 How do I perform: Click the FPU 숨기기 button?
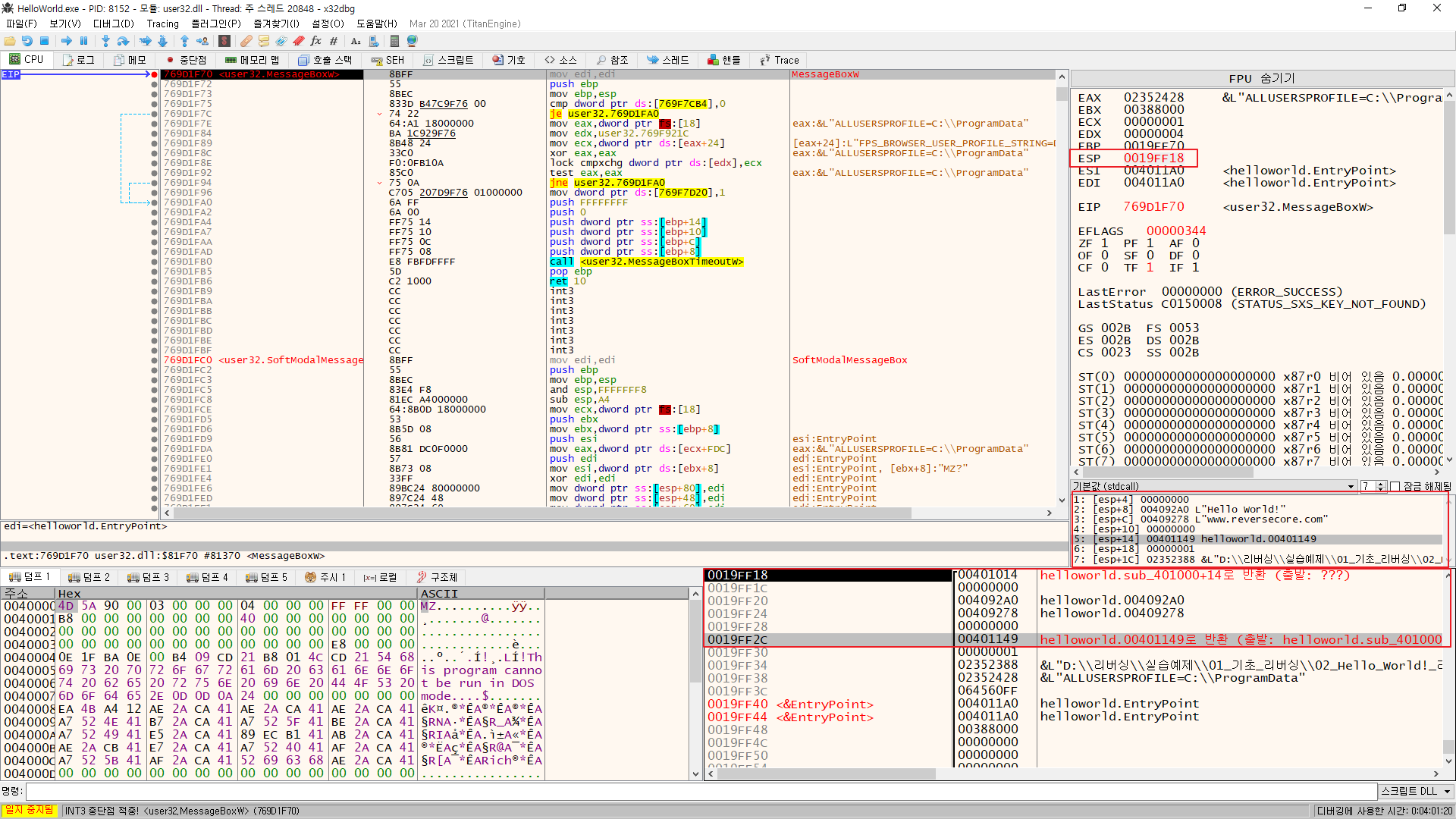coord(1262,79)
